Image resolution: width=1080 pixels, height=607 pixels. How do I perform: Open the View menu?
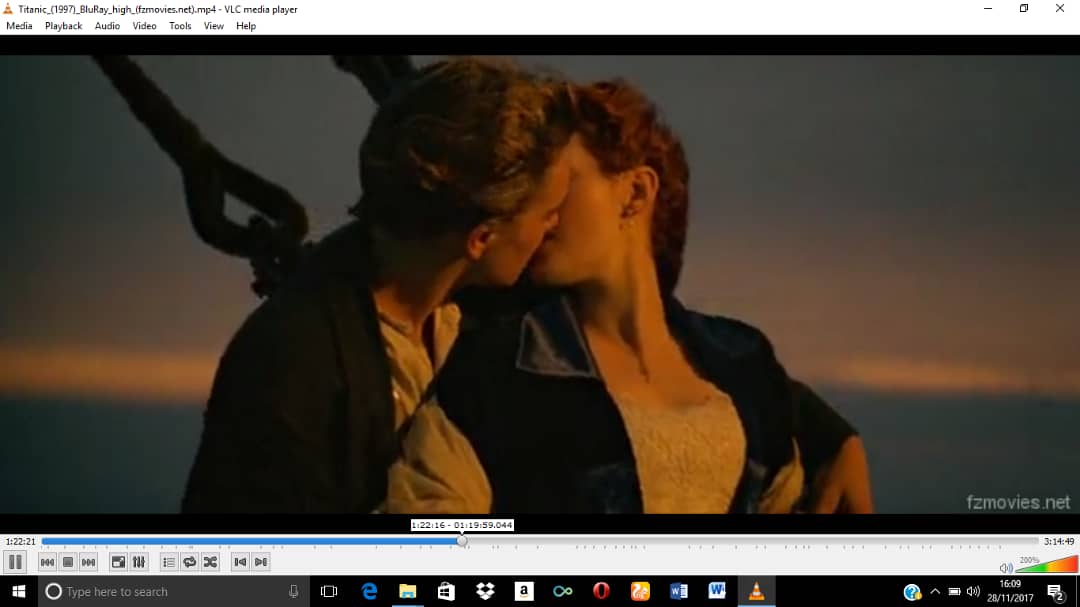(214, 26)
